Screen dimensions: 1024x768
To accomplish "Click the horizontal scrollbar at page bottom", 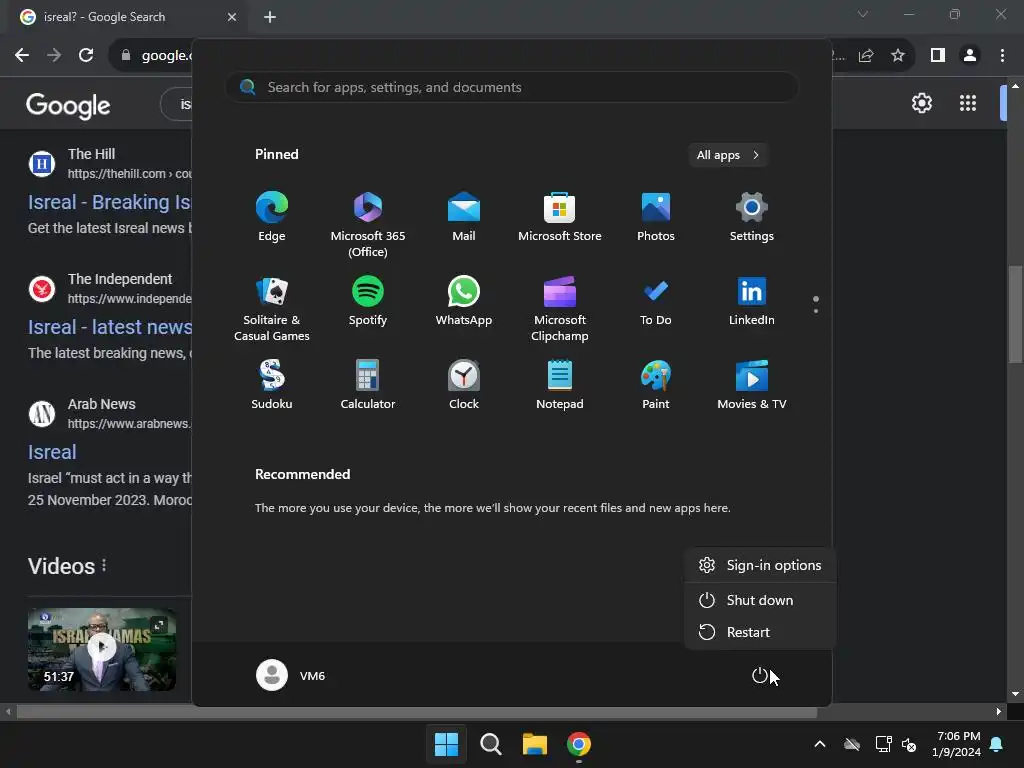I will (x=417, y=712).
